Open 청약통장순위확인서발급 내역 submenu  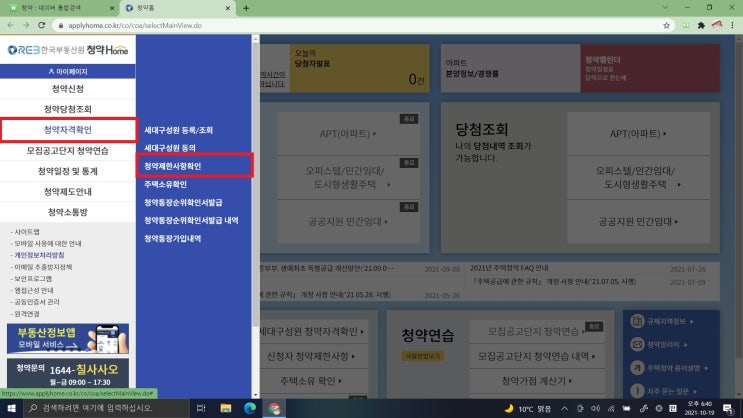point(191,220)
